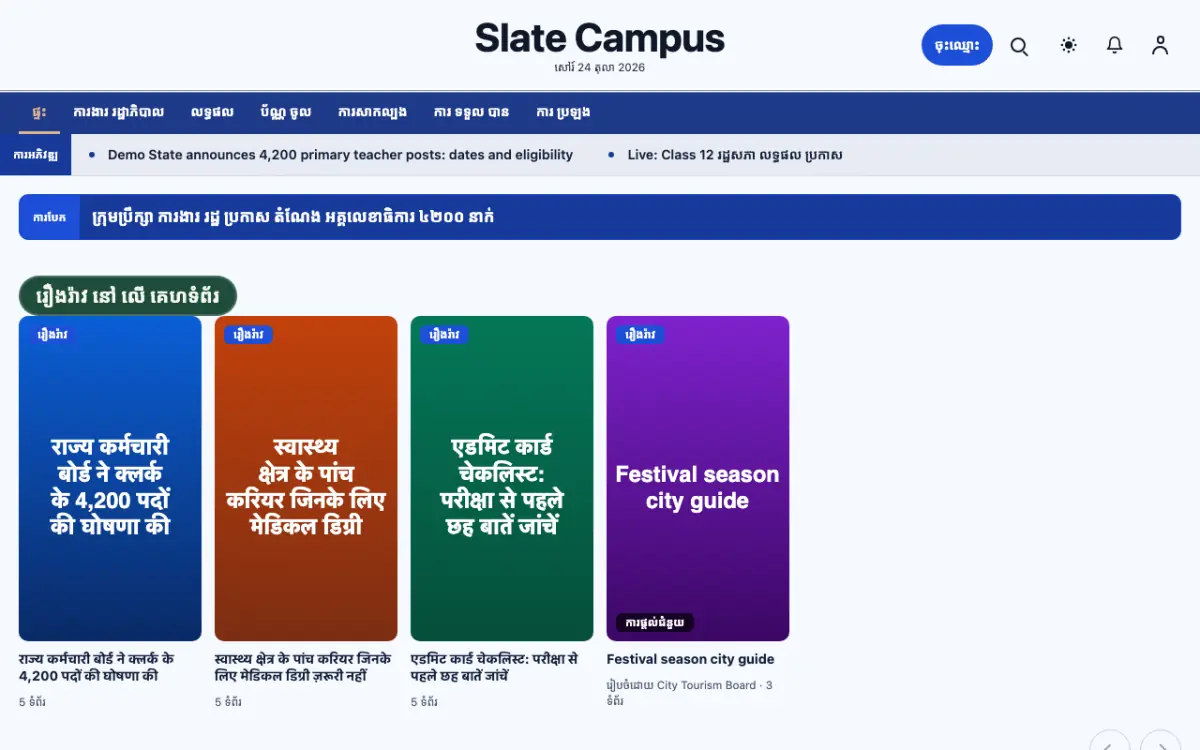The height and width of the screenshot is (750, 1200).
Task: Open Demo State 4,200 teacher posts ticker
Action: click(340, 155)
